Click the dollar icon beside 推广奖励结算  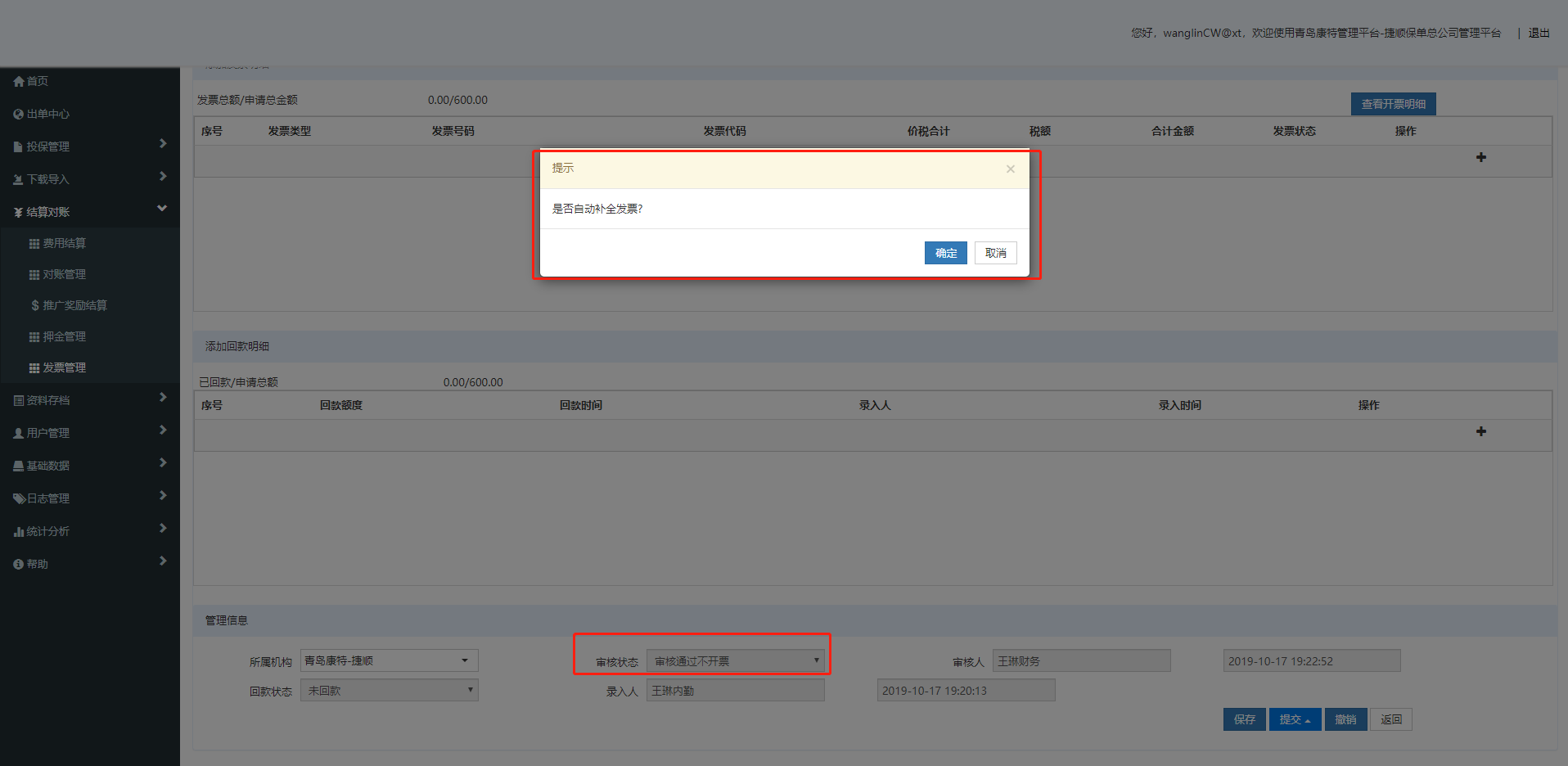tap(35, 305)
